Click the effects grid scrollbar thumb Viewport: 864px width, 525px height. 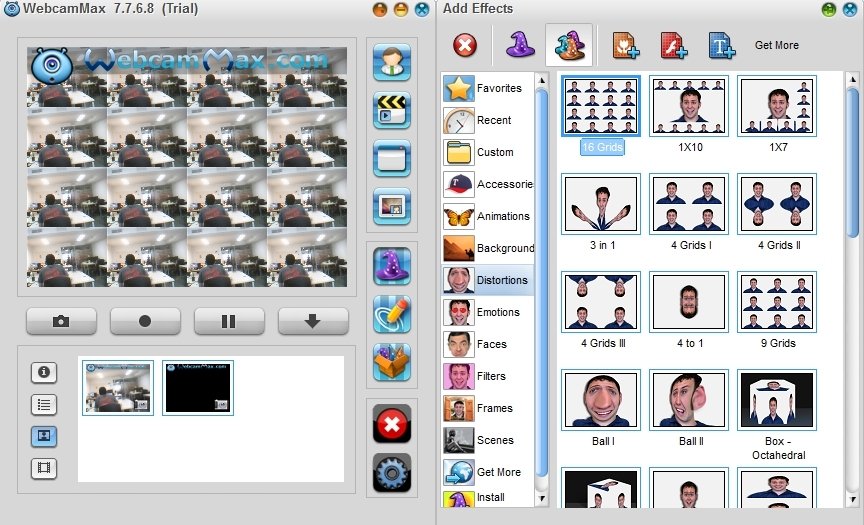point(852,164)
